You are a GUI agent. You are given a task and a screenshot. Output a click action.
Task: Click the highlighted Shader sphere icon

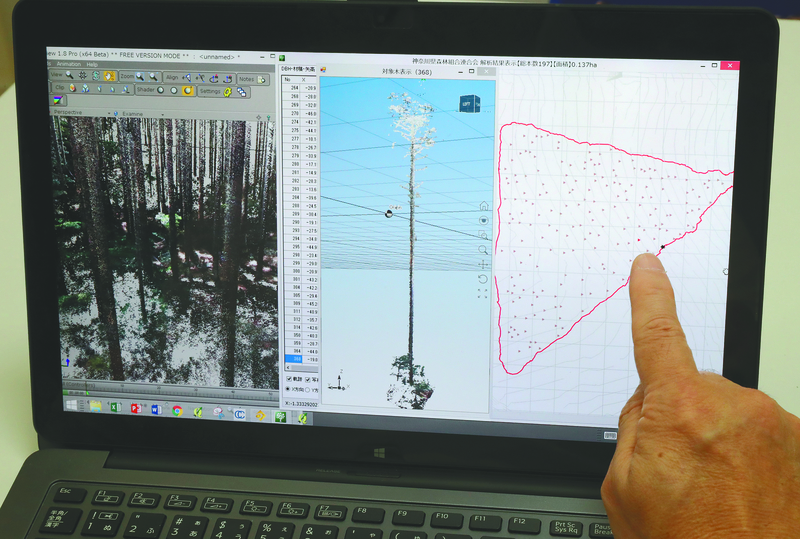pos(188,90)
